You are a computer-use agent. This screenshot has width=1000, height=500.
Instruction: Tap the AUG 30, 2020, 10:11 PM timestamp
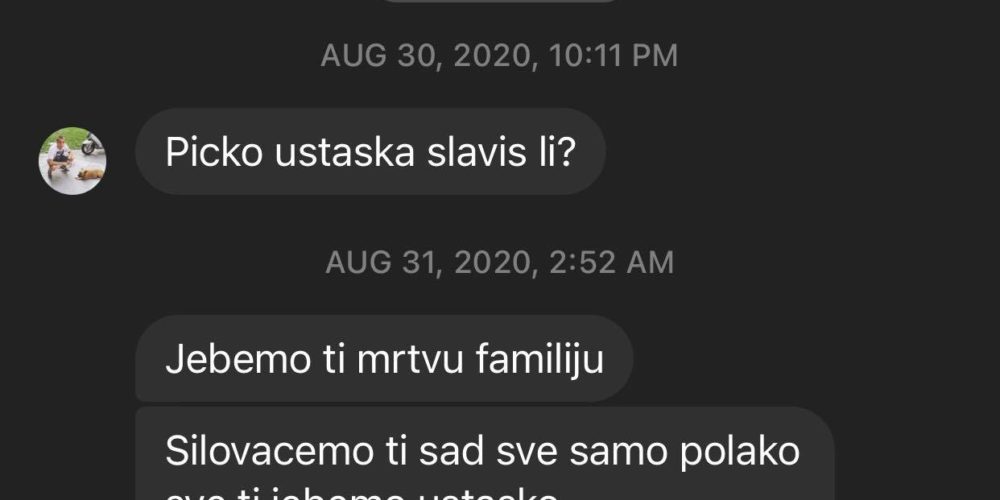(x=499, y=56)
